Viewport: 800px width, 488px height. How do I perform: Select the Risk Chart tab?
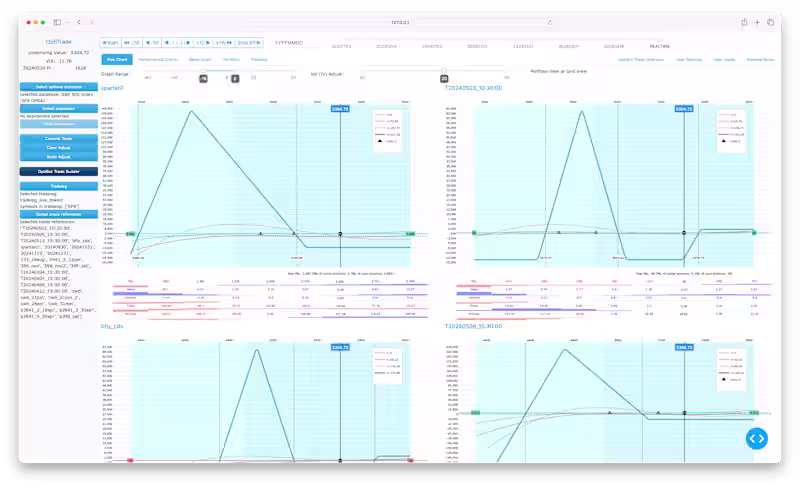117,60
